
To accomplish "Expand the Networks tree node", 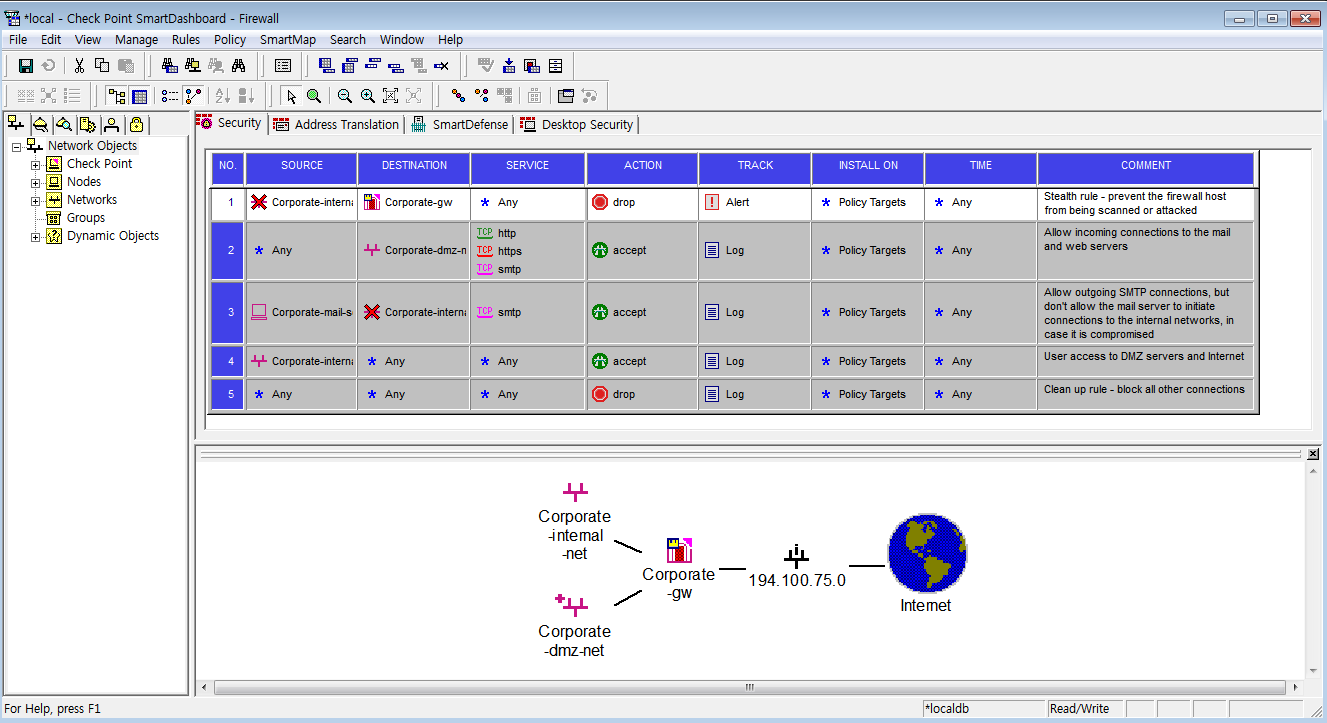I will coord(36,201).
